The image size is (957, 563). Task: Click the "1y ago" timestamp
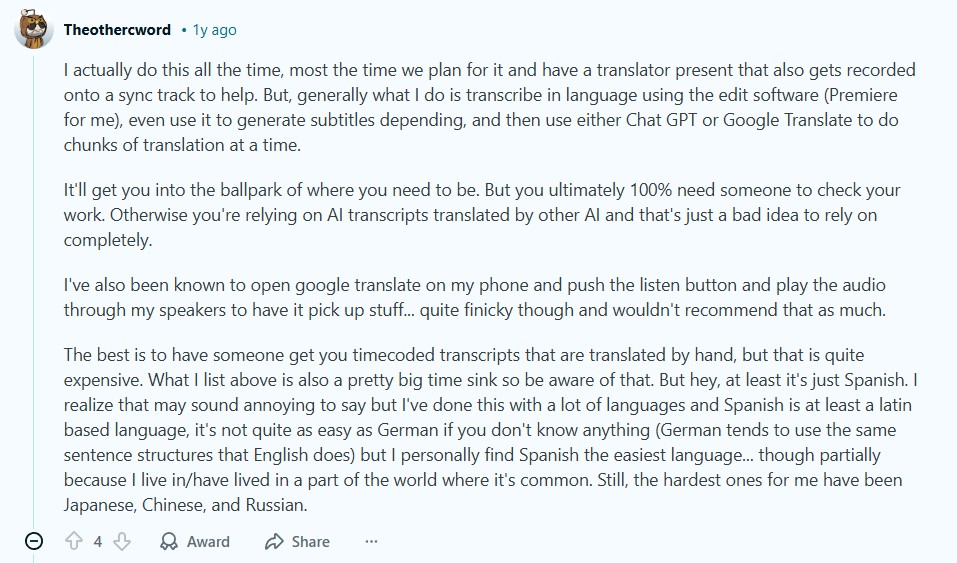214,30
